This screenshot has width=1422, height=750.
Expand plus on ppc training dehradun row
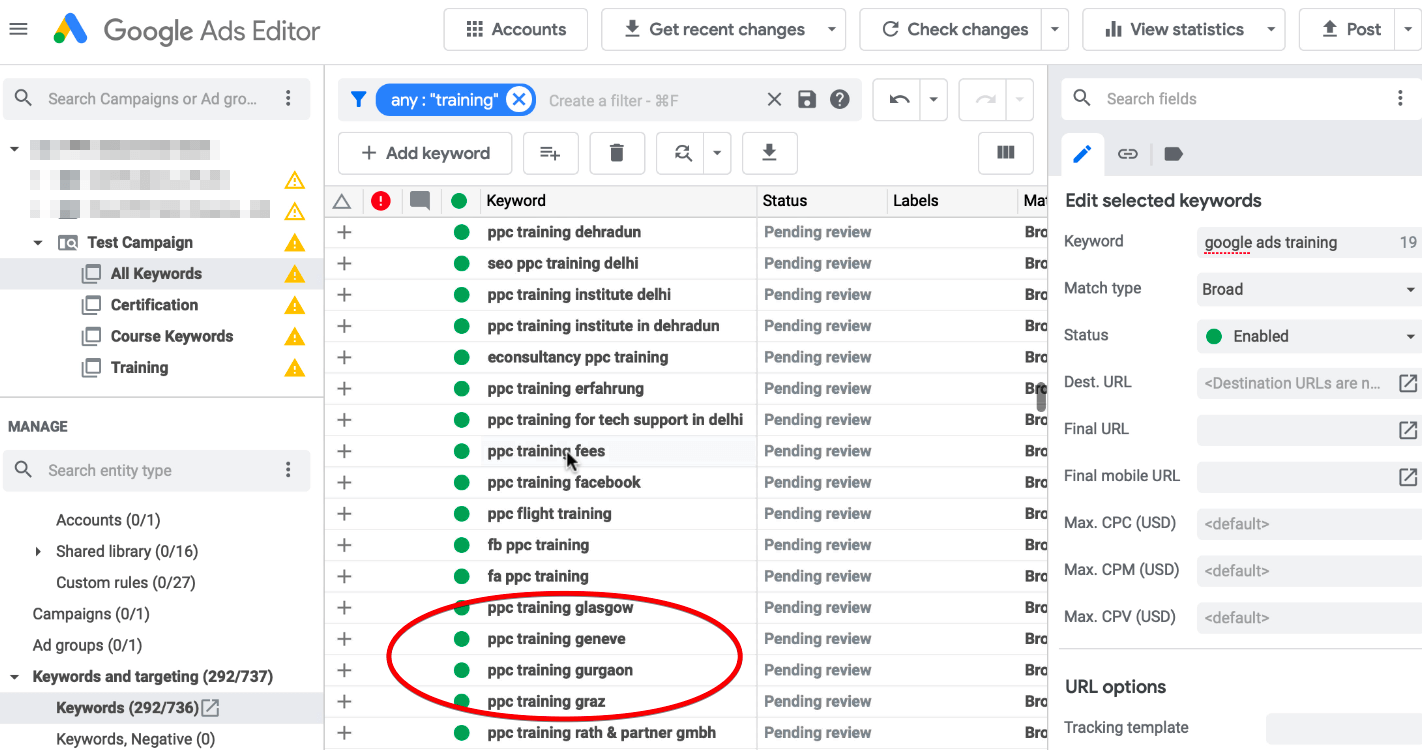344,232
